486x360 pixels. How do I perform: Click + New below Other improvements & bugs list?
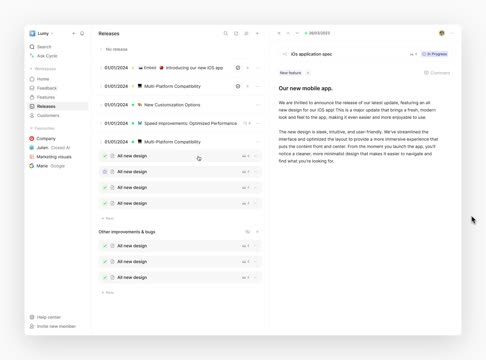point(108,292)
